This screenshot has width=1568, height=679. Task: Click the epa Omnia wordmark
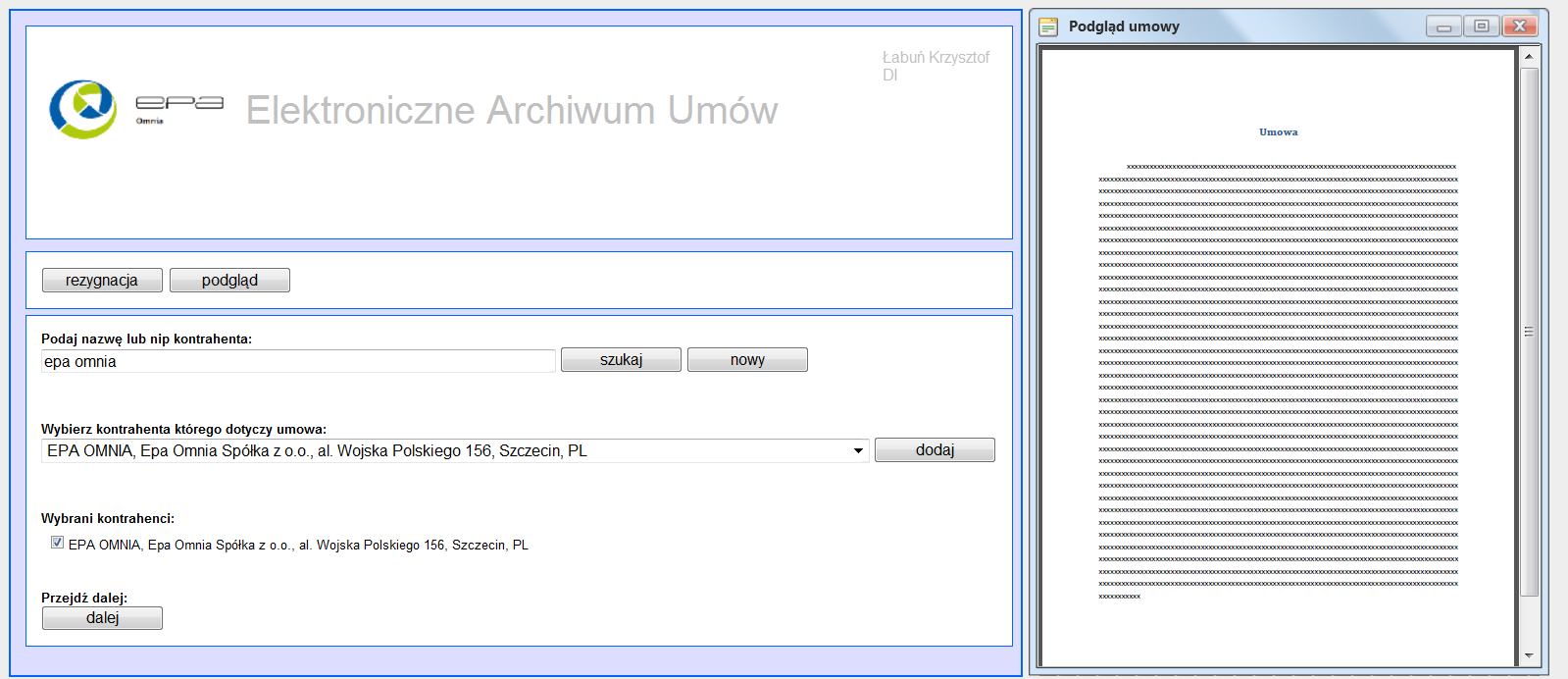tap(179, 109)
